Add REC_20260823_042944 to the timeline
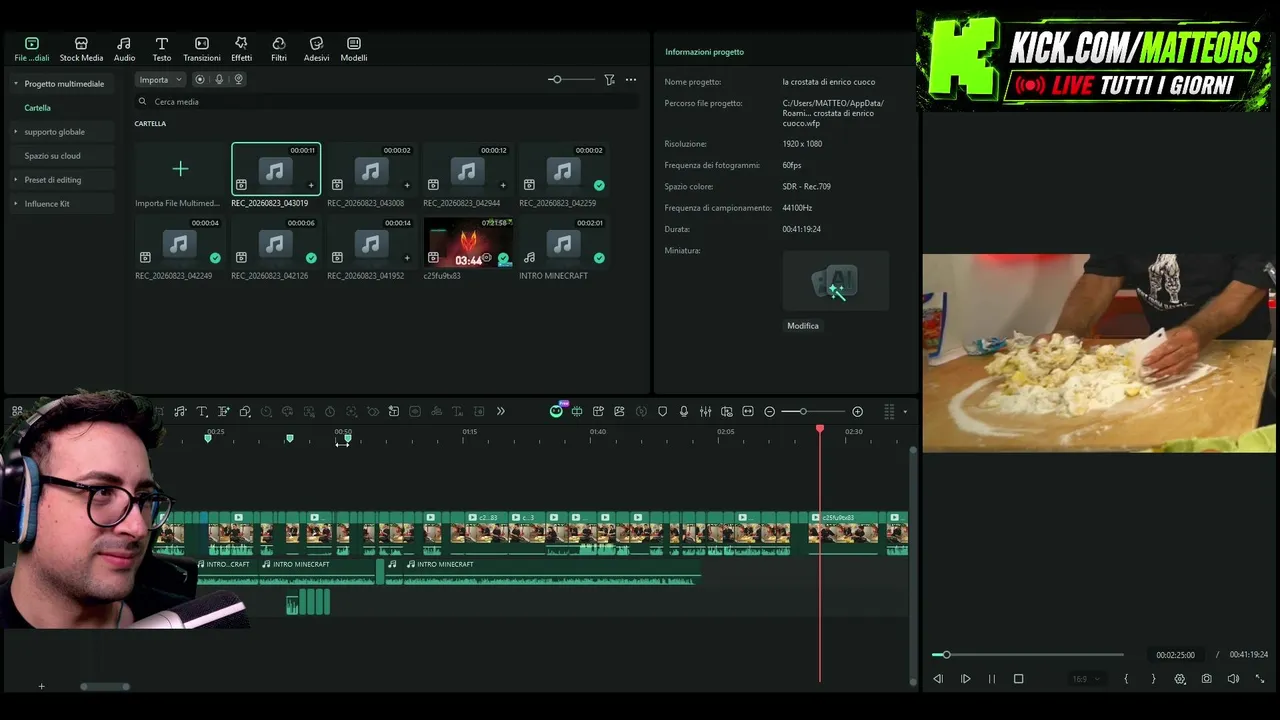 tap(503, 185)
